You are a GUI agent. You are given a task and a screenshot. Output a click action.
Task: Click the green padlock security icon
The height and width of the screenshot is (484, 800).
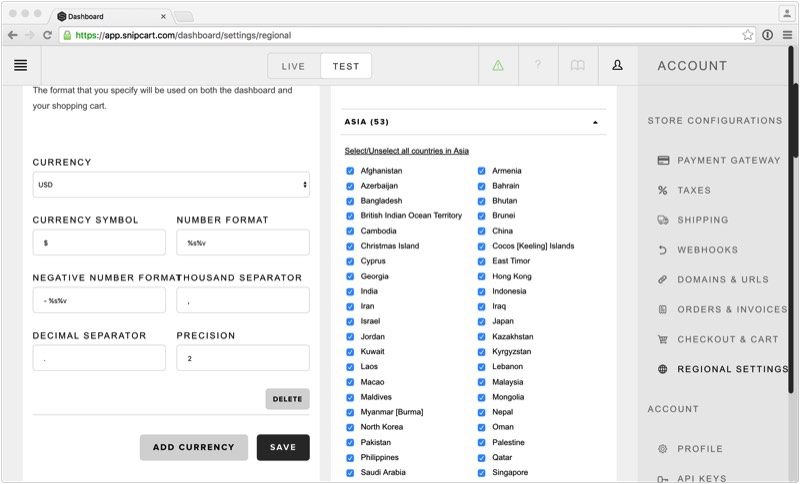67,35
